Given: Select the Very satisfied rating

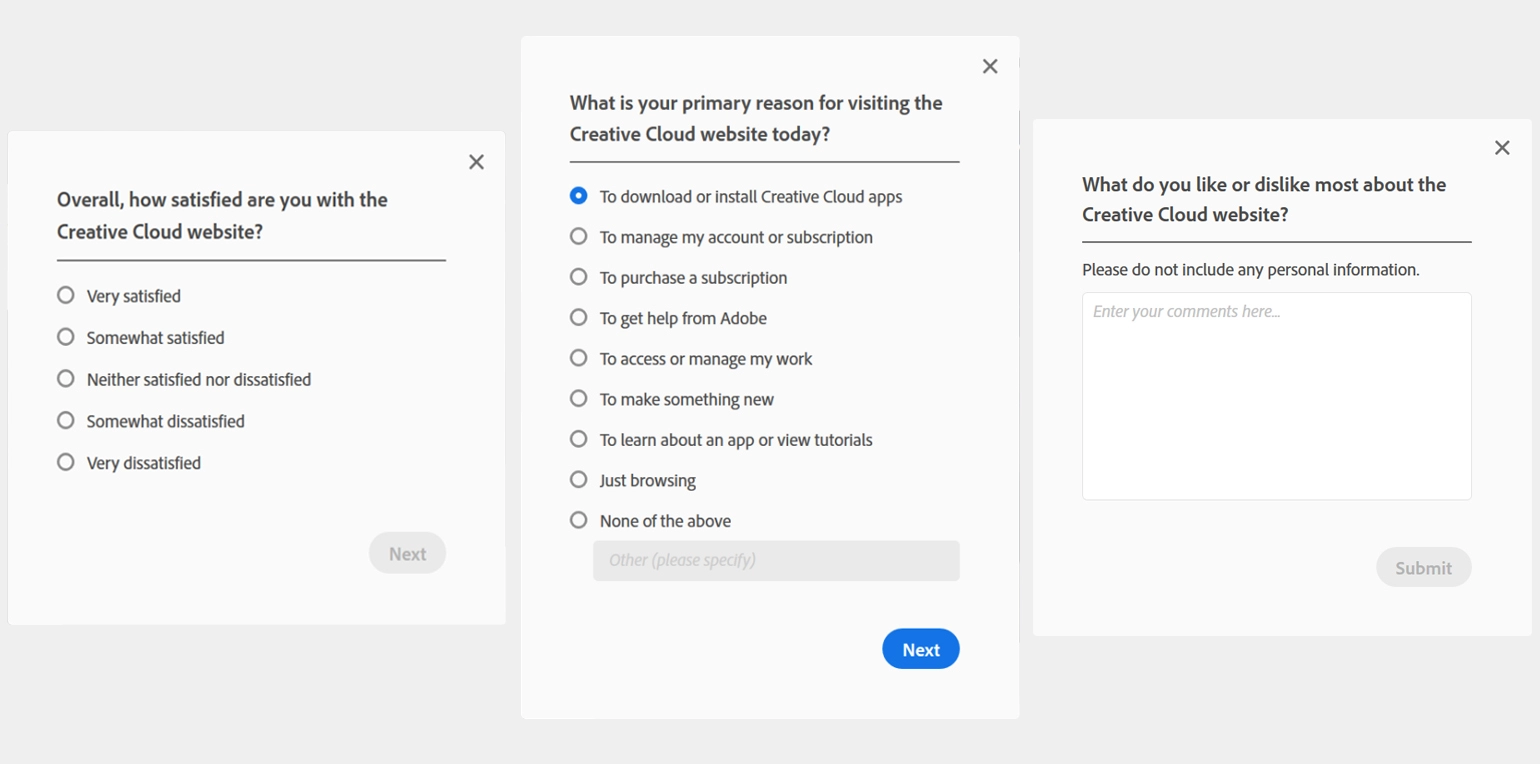Looking at the screenshot, I should 65,295.
